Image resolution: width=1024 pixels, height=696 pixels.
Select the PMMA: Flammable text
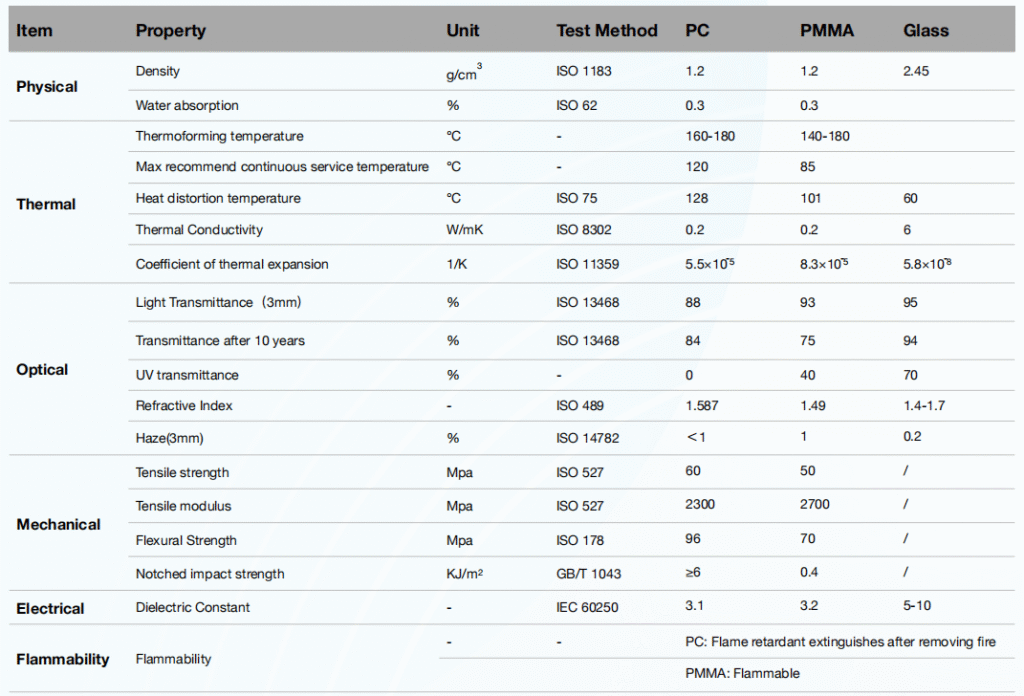(742, 674)
